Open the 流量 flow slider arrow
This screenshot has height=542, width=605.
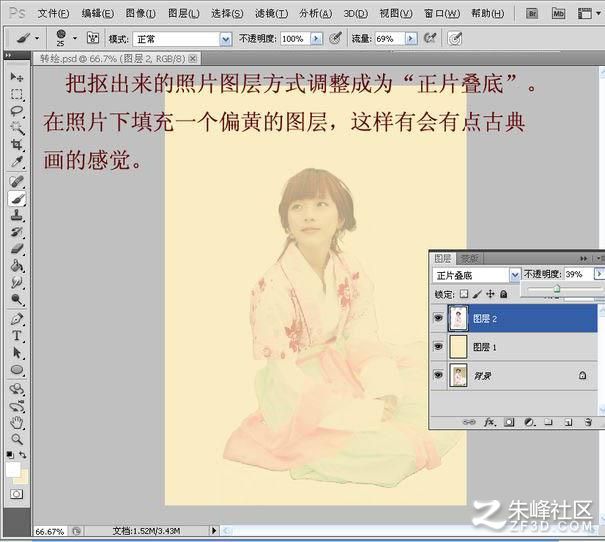click(x=411, y=39)
